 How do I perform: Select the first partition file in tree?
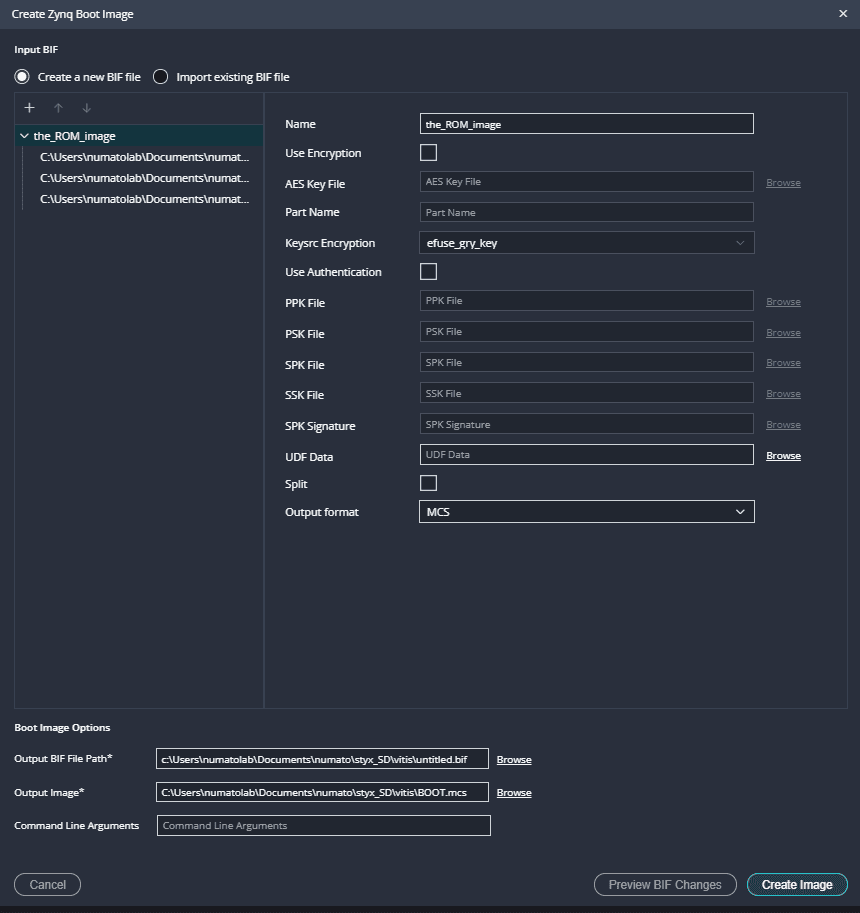tap(144, 157)
